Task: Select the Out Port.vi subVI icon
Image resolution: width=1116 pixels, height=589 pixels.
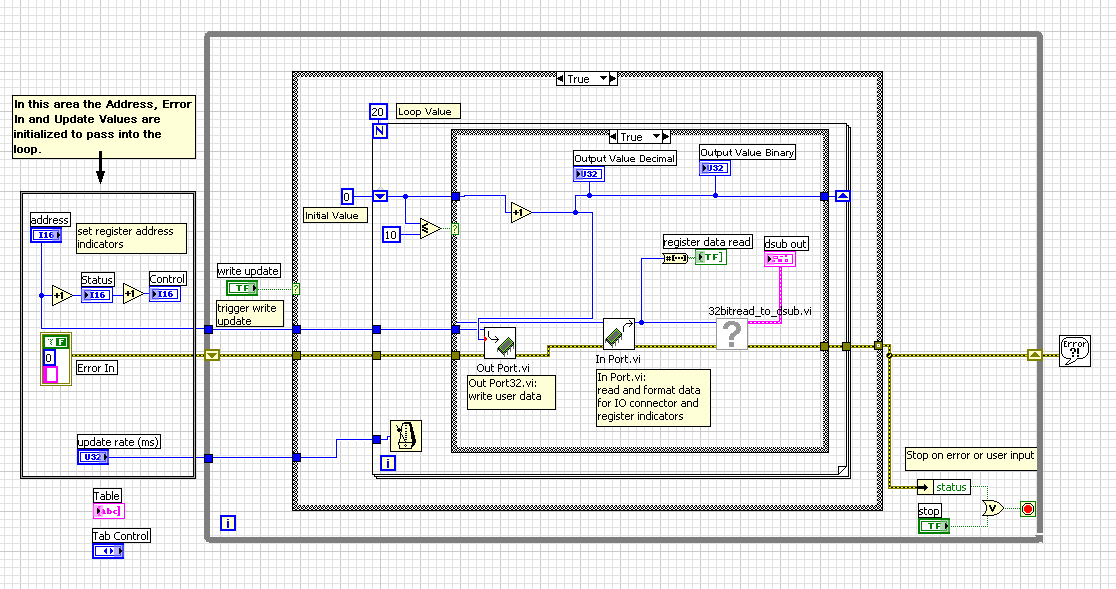Action: click(x=500, y=343)
